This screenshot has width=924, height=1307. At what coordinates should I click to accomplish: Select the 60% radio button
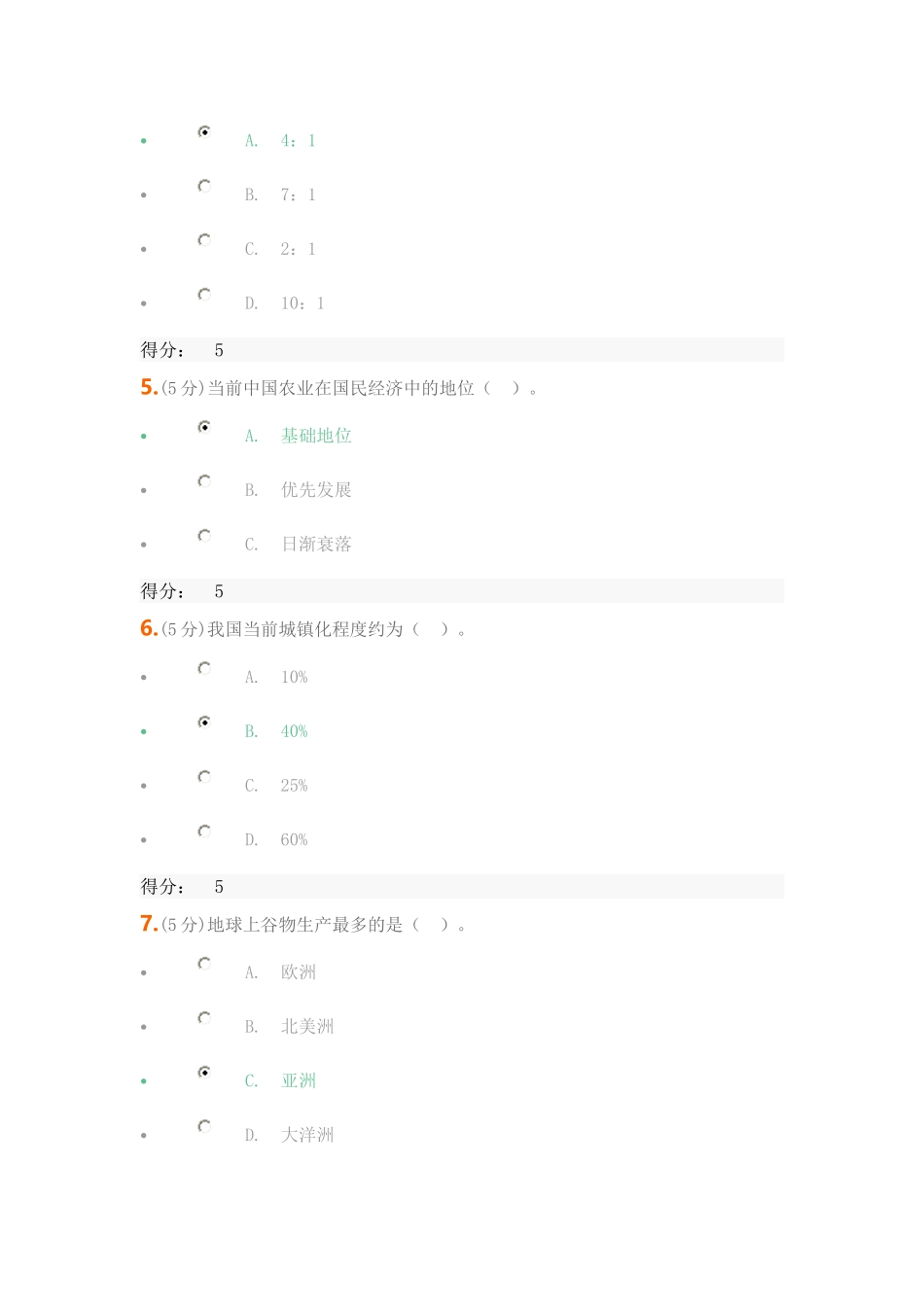(x=204, y=831)
